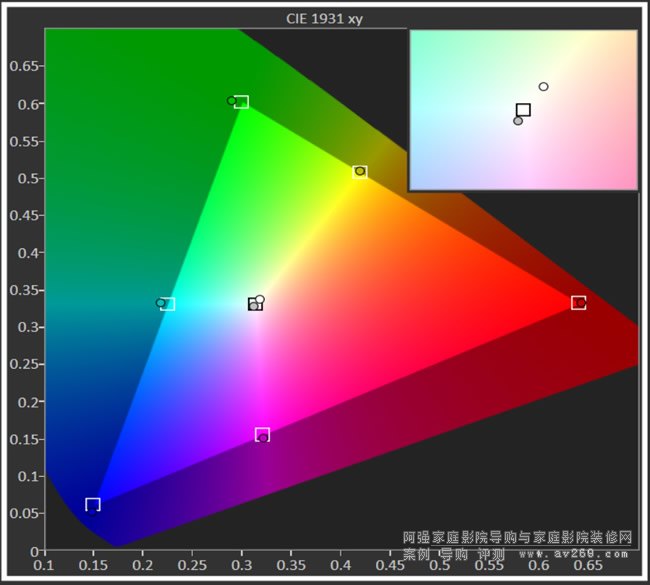Image resolution: width=650 pixels, height=585 pixels.
Task: Select the cyan secondary target square
Action: (168, 304)
